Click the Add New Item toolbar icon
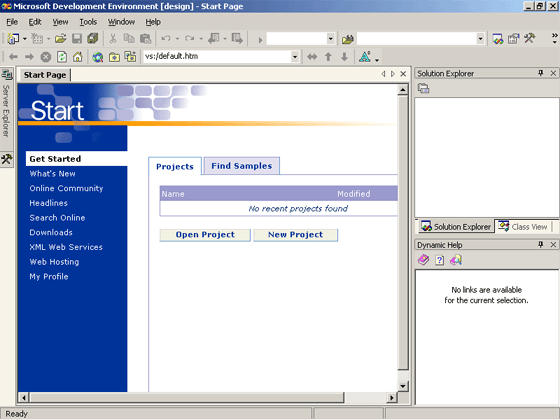This screenshot has width=560, height=420. click(x=37, y=39)
